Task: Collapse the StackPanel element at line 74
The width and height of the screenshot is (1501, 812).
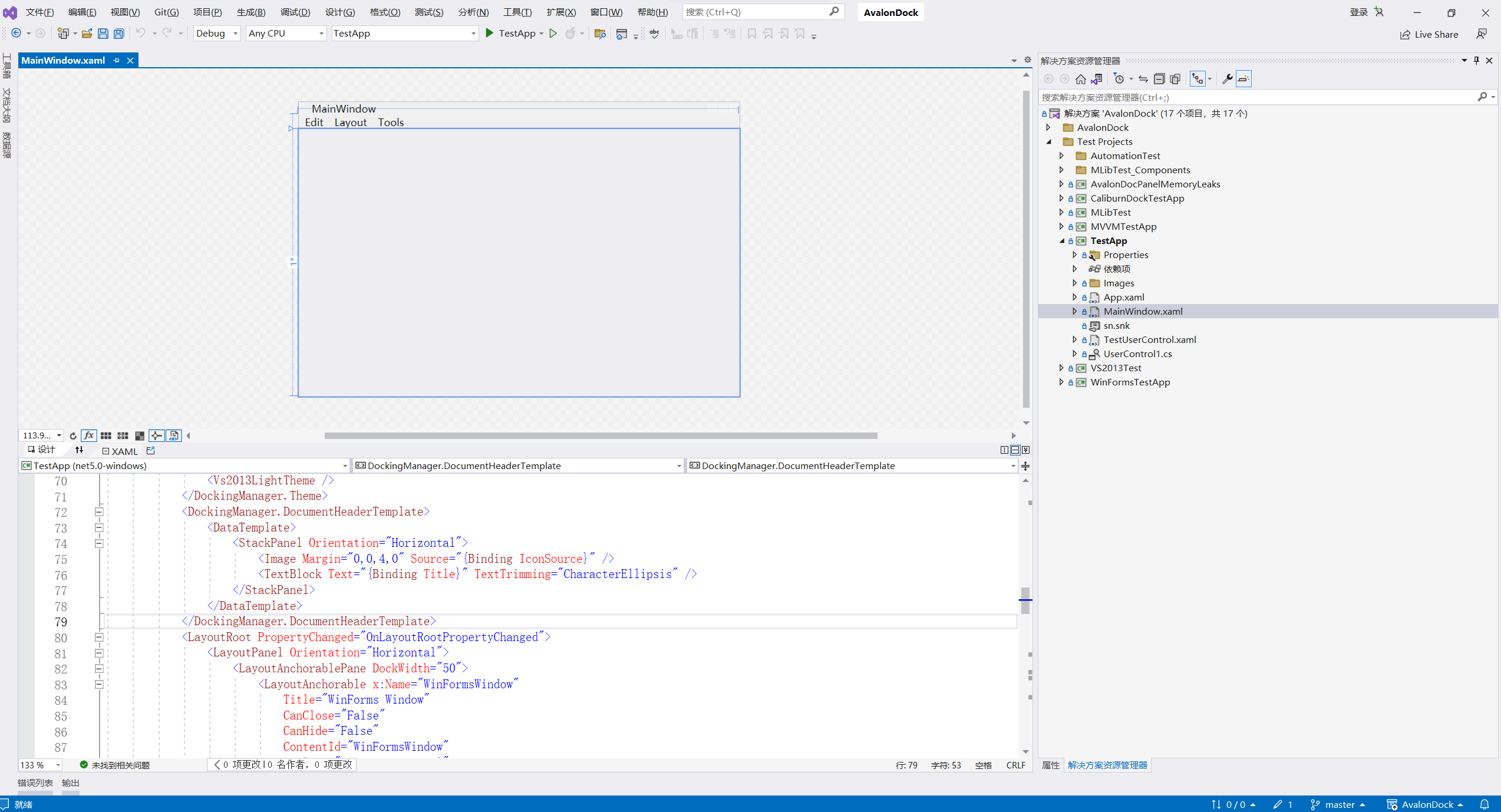Action: (x=99, y=544)
